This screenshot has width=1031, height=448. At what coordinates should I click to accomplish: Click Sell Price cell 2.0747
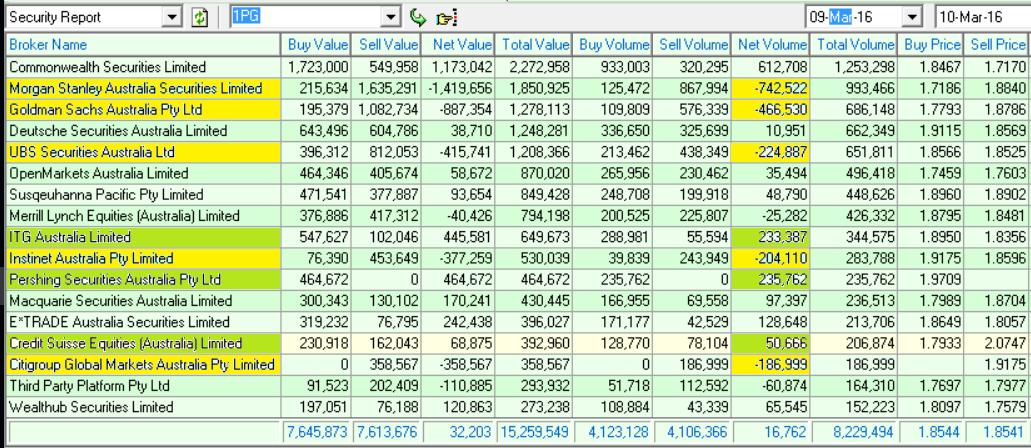click(x=997, y=343)
